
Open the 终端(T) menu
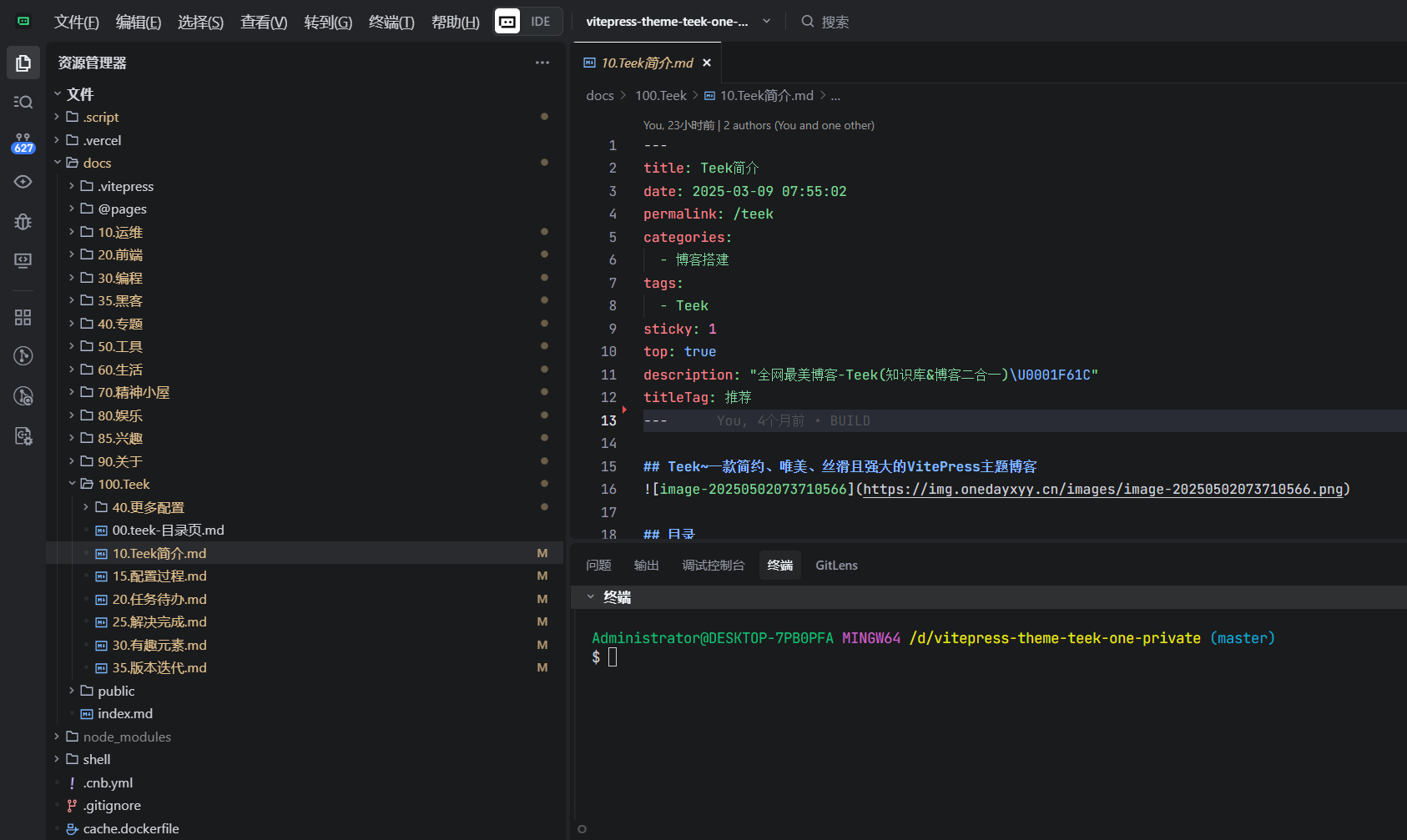click(391, 22)
